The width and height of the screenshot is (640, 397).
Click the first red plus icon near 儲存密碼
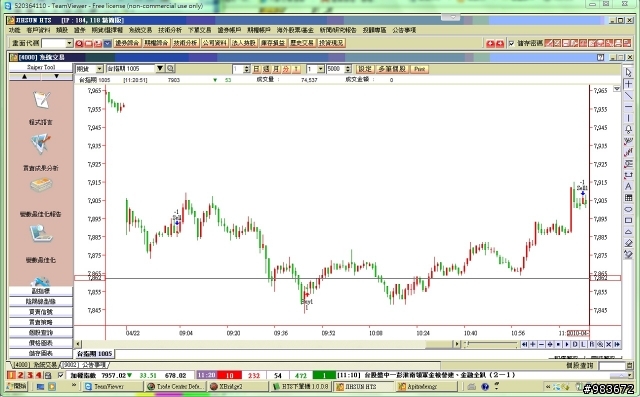(x=491, y=43)
